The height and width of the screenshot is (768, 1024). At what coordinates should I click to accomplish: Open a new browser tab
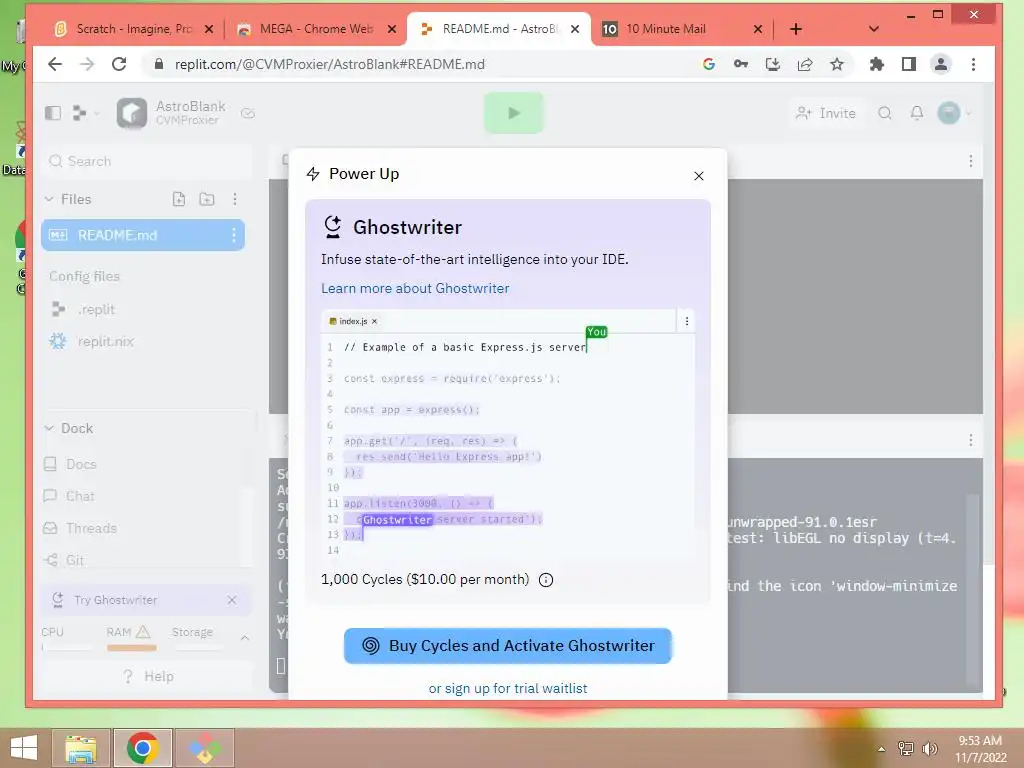[x=795, y=29]
